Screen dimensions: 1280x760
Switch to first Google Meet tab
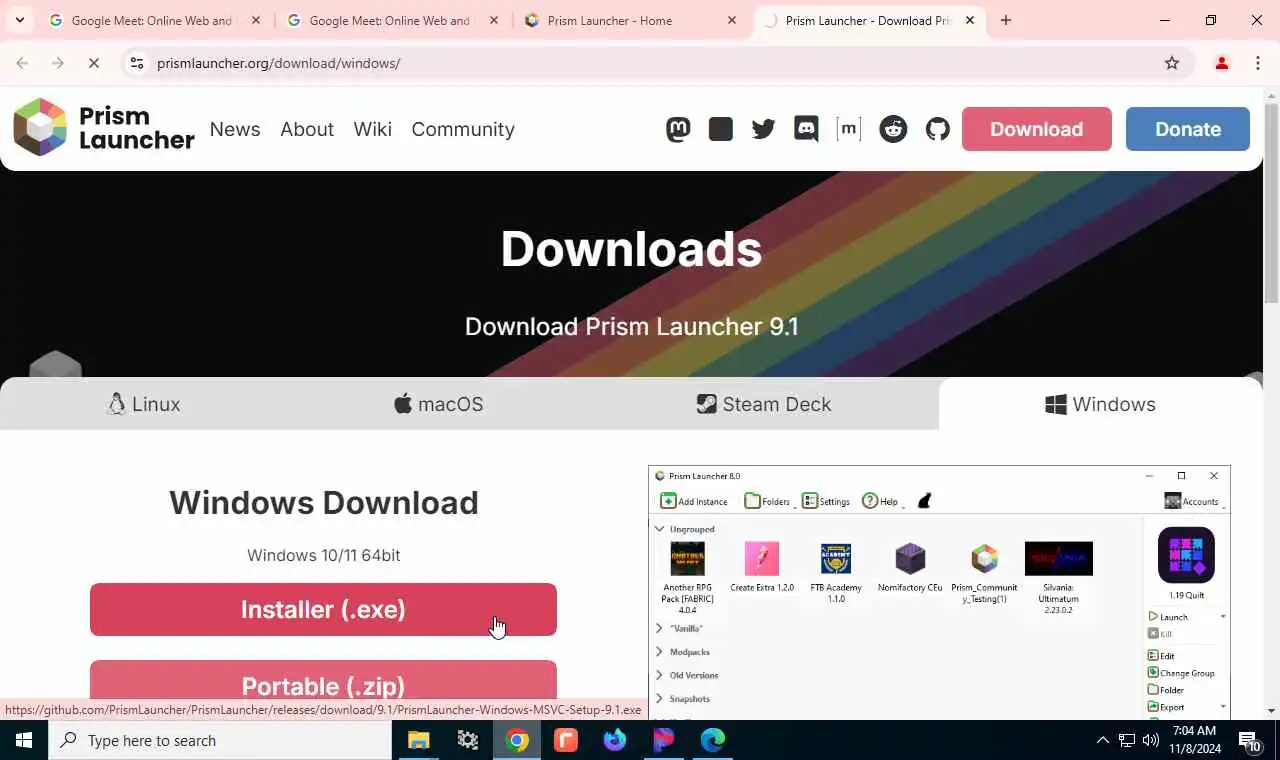coord(151,20)
